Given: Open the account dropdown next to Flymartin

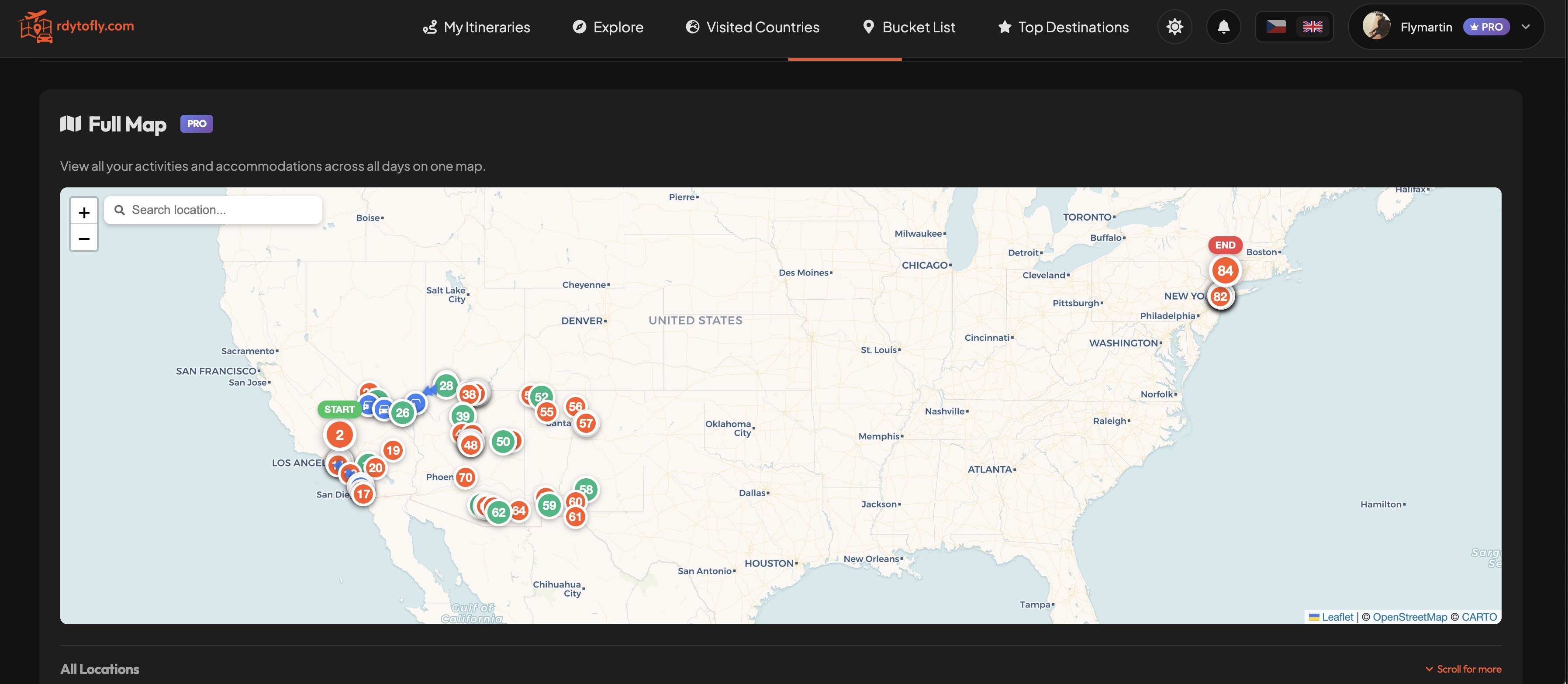Looking at the screenshot, I should click(x=1525, y=27).
